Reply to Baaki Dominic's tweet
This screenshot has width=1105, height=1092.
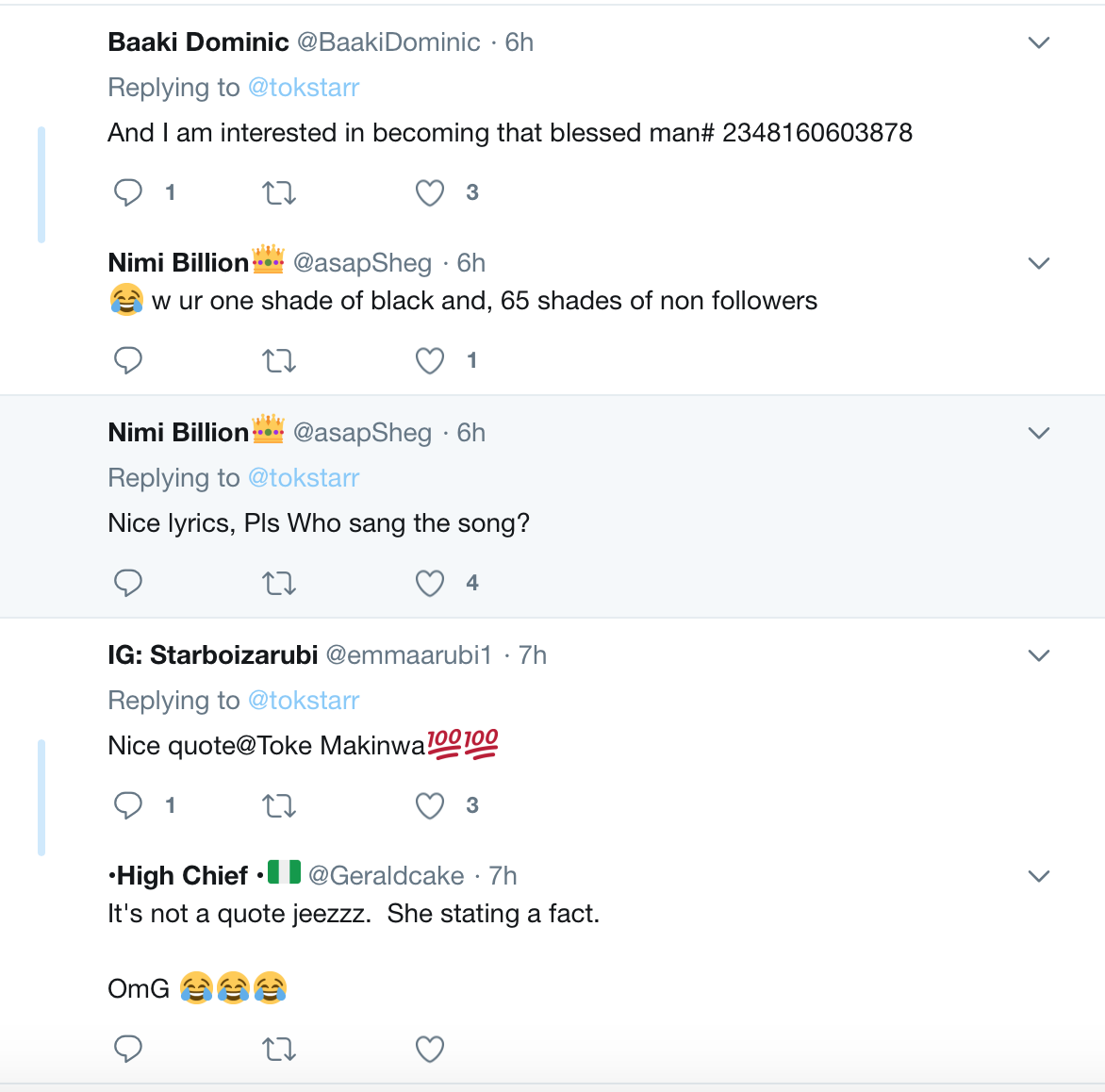(x=128, y=192)
